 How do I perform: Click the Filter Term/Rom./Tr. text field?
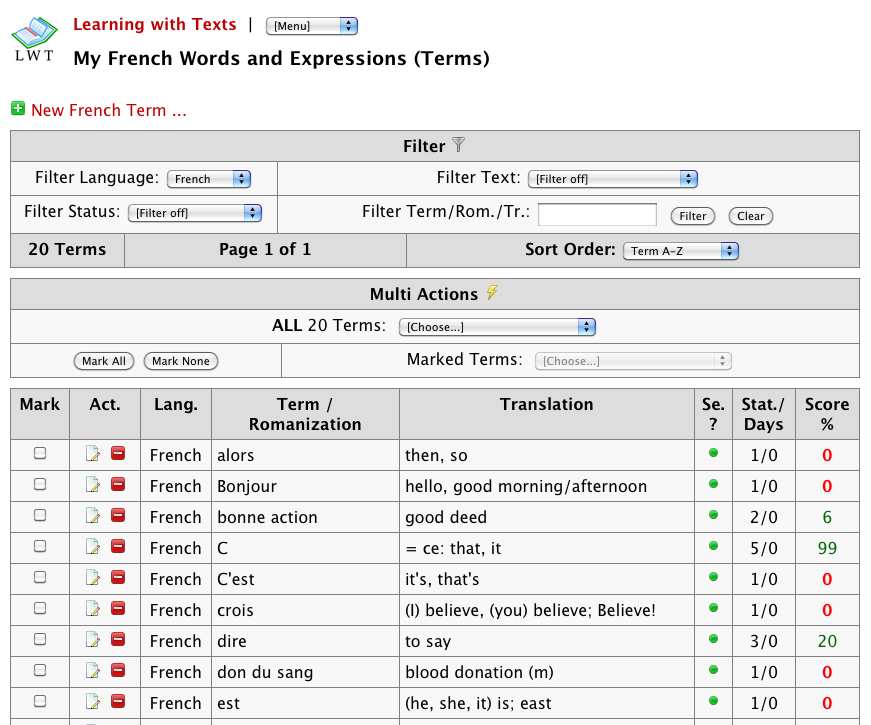pos(597,214)
